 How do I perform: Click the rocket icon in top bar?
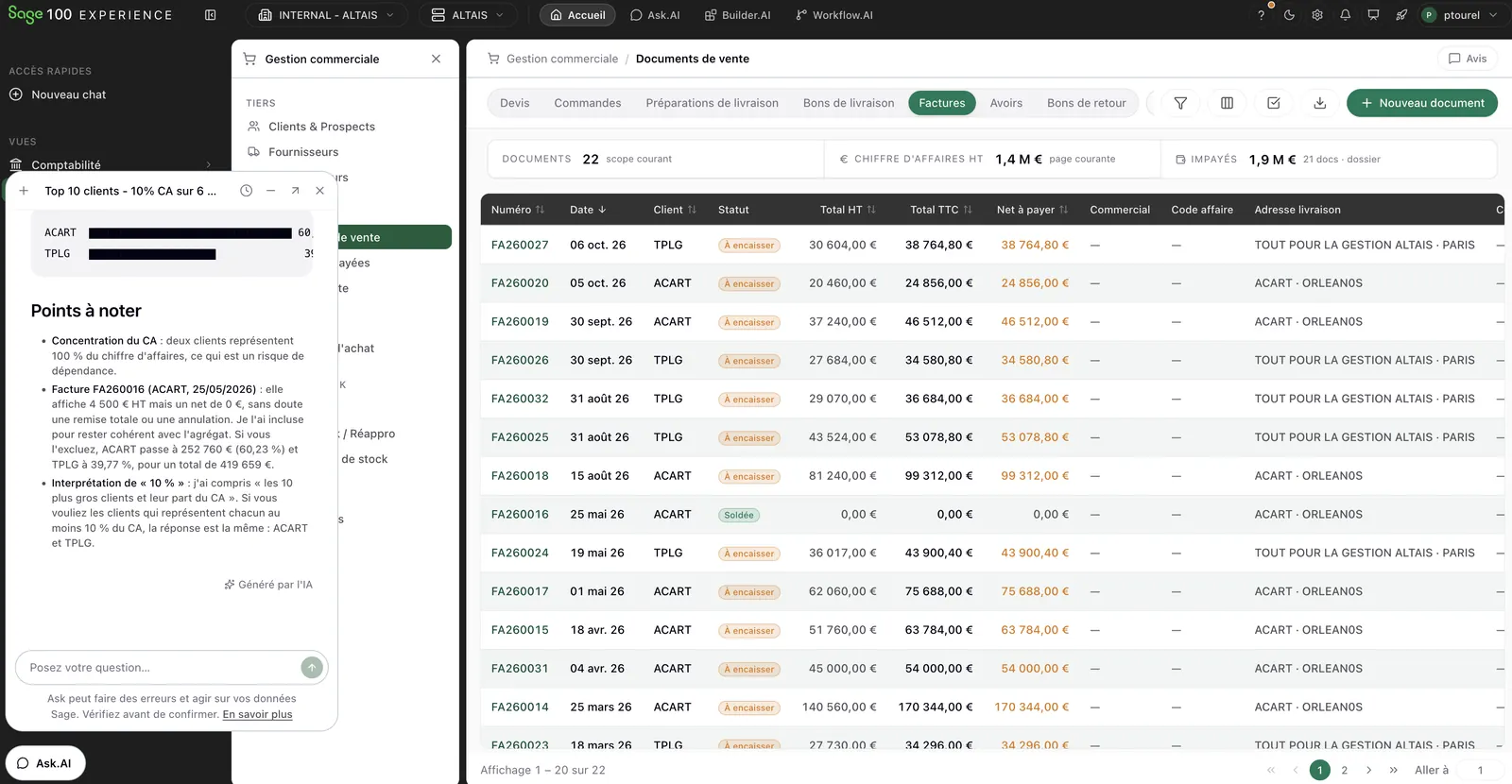1401,15
